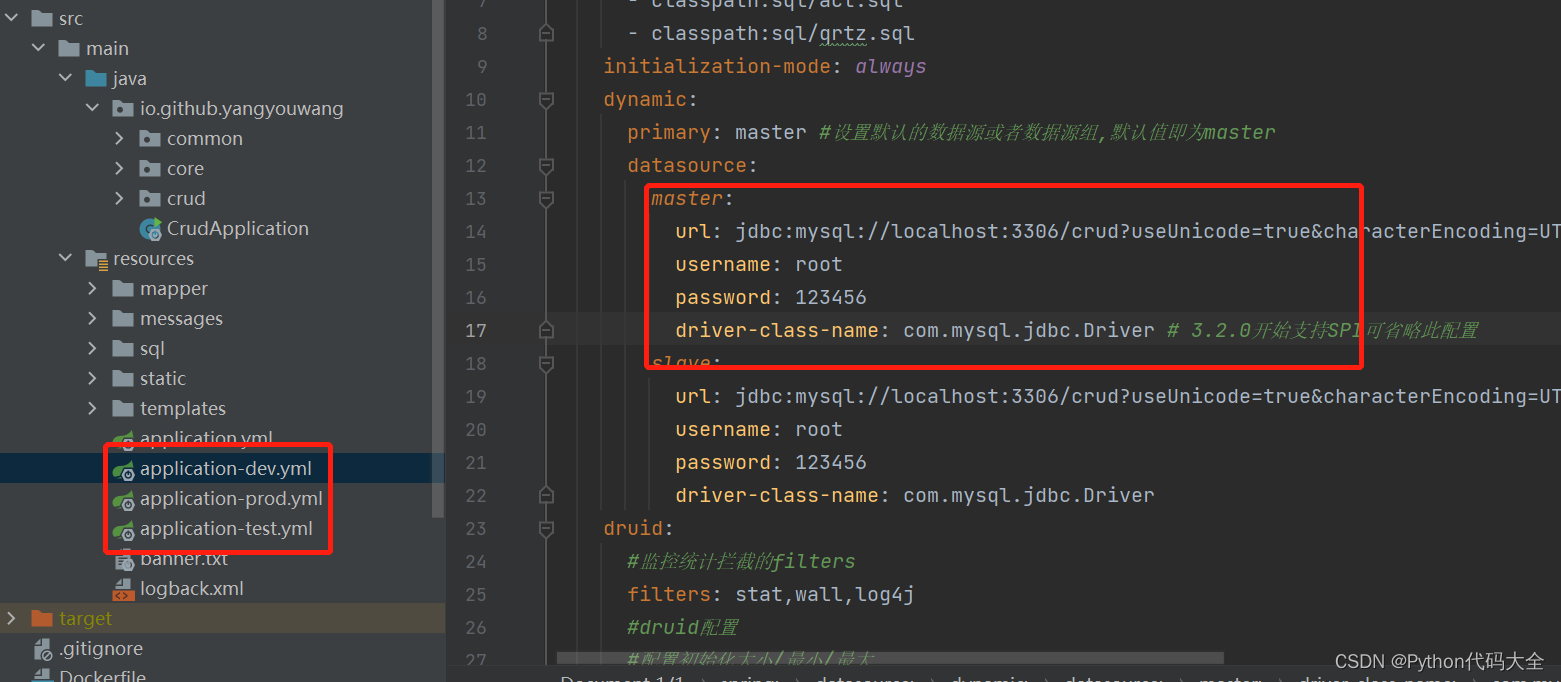Click the CrudApplication Spring Boot run icon
Viewport: 1561px width, 682px height.
click(x=152, y=228)
